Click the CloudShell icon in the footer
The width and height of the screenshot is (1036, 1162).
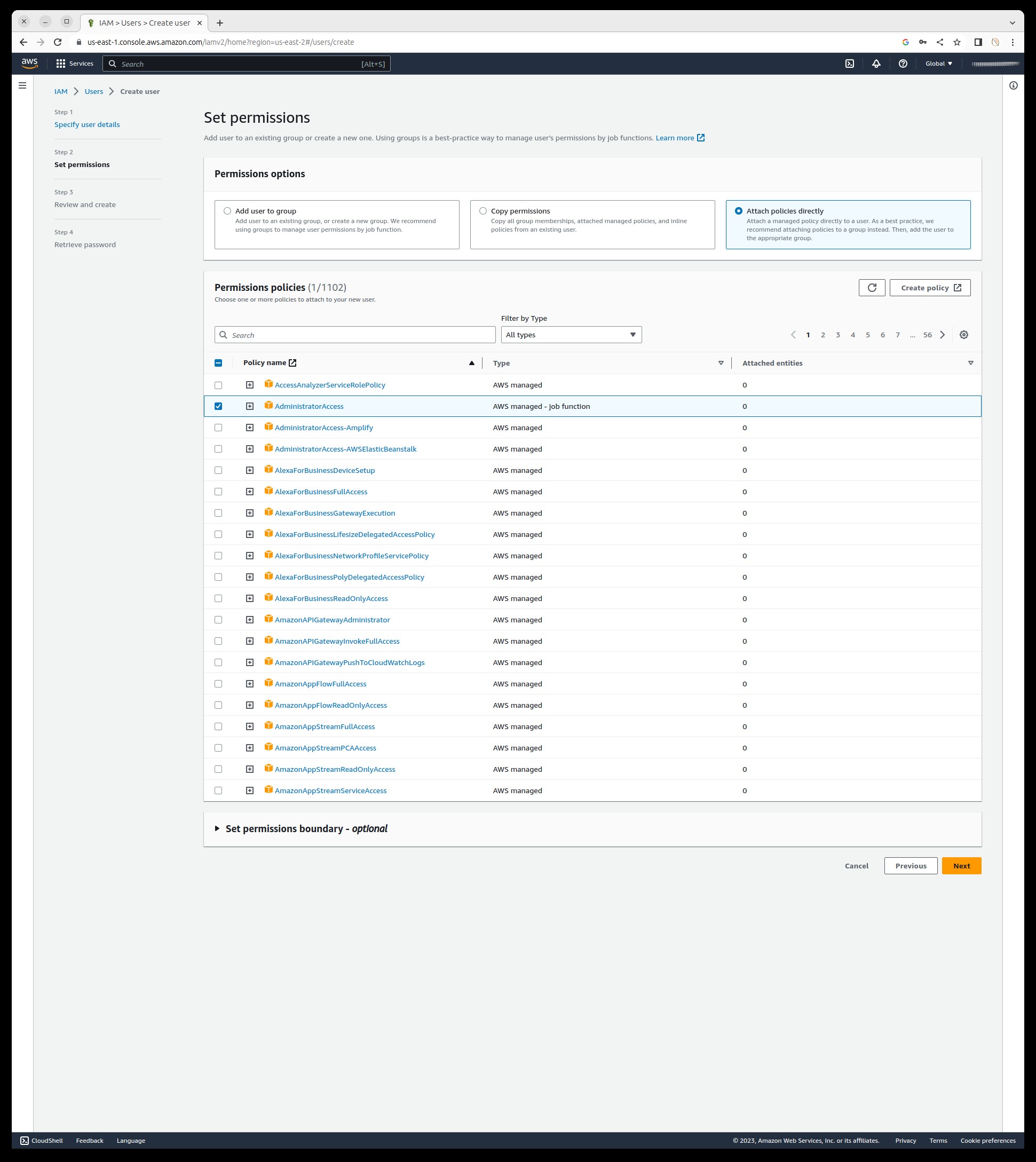[x=25, y=1140]
